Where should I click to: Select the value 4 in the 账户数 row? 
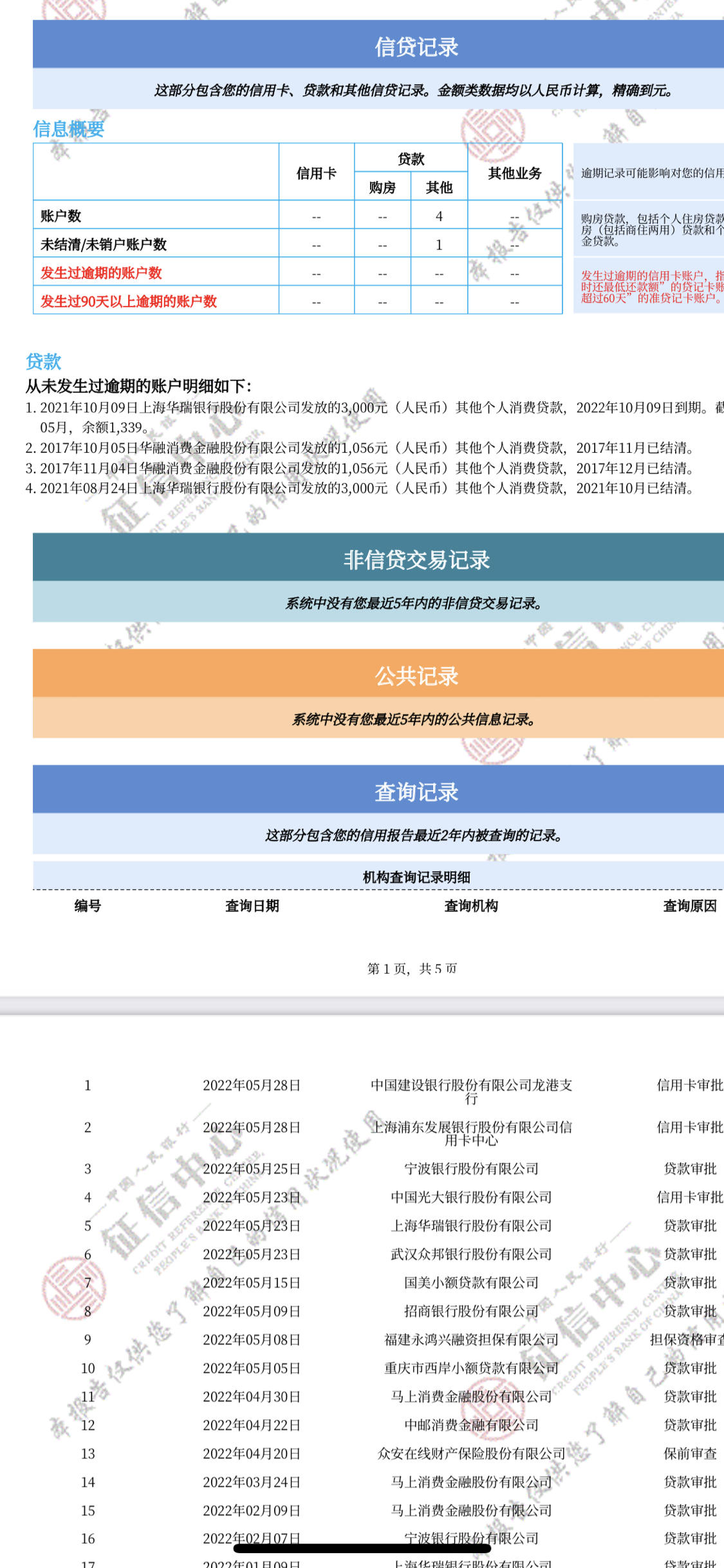point(439,216)
